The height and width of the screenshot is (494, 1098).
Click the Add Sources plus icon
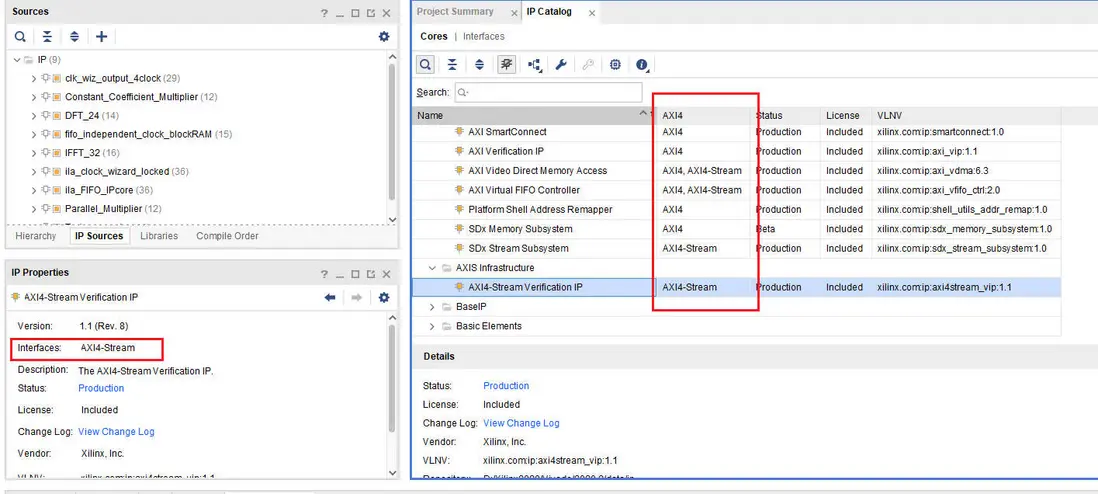point(101,37)
